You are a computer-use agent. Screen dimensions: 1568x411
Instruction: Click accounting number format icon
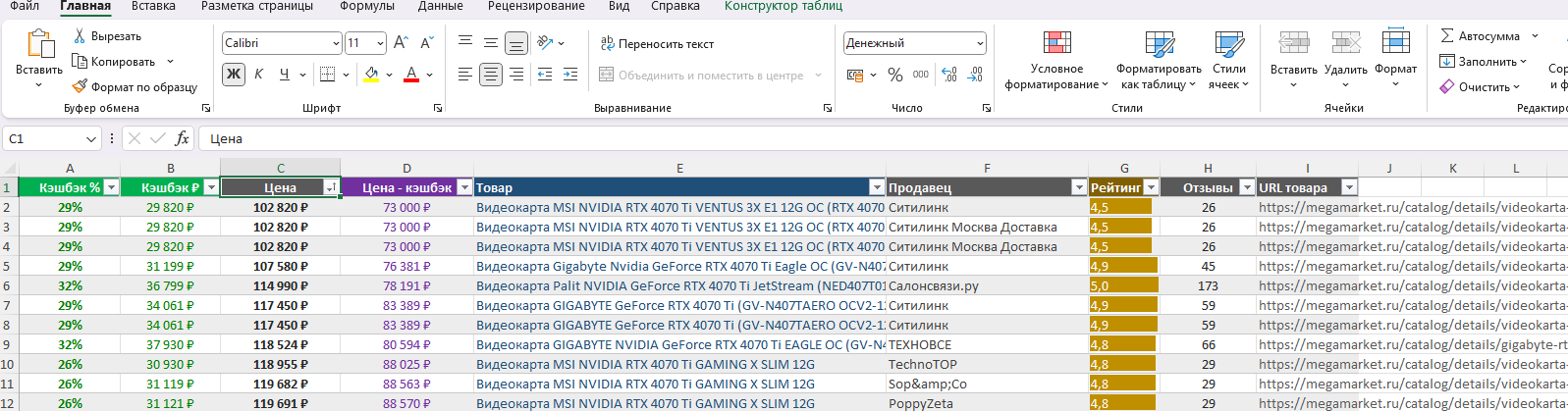[x=855, y=75]
